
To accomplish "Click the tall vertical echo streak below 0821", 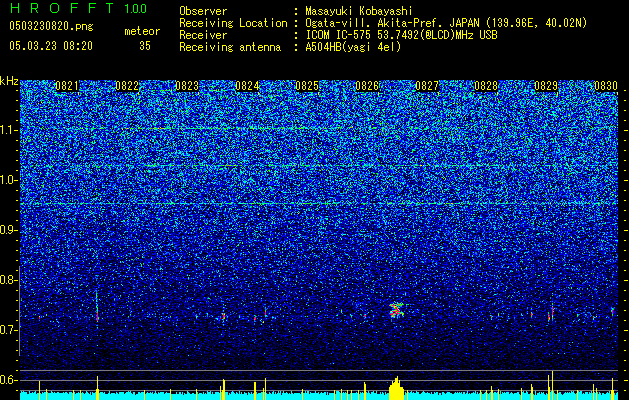I will point(97,306).
